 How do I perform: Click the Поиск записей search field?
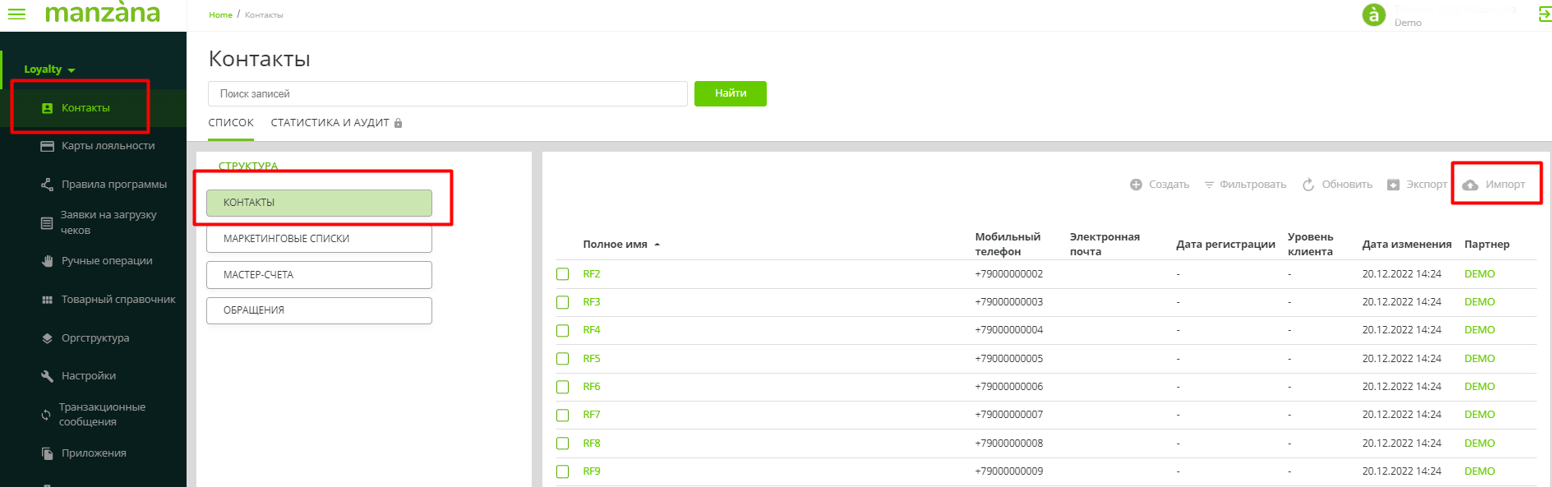point(447,93)
